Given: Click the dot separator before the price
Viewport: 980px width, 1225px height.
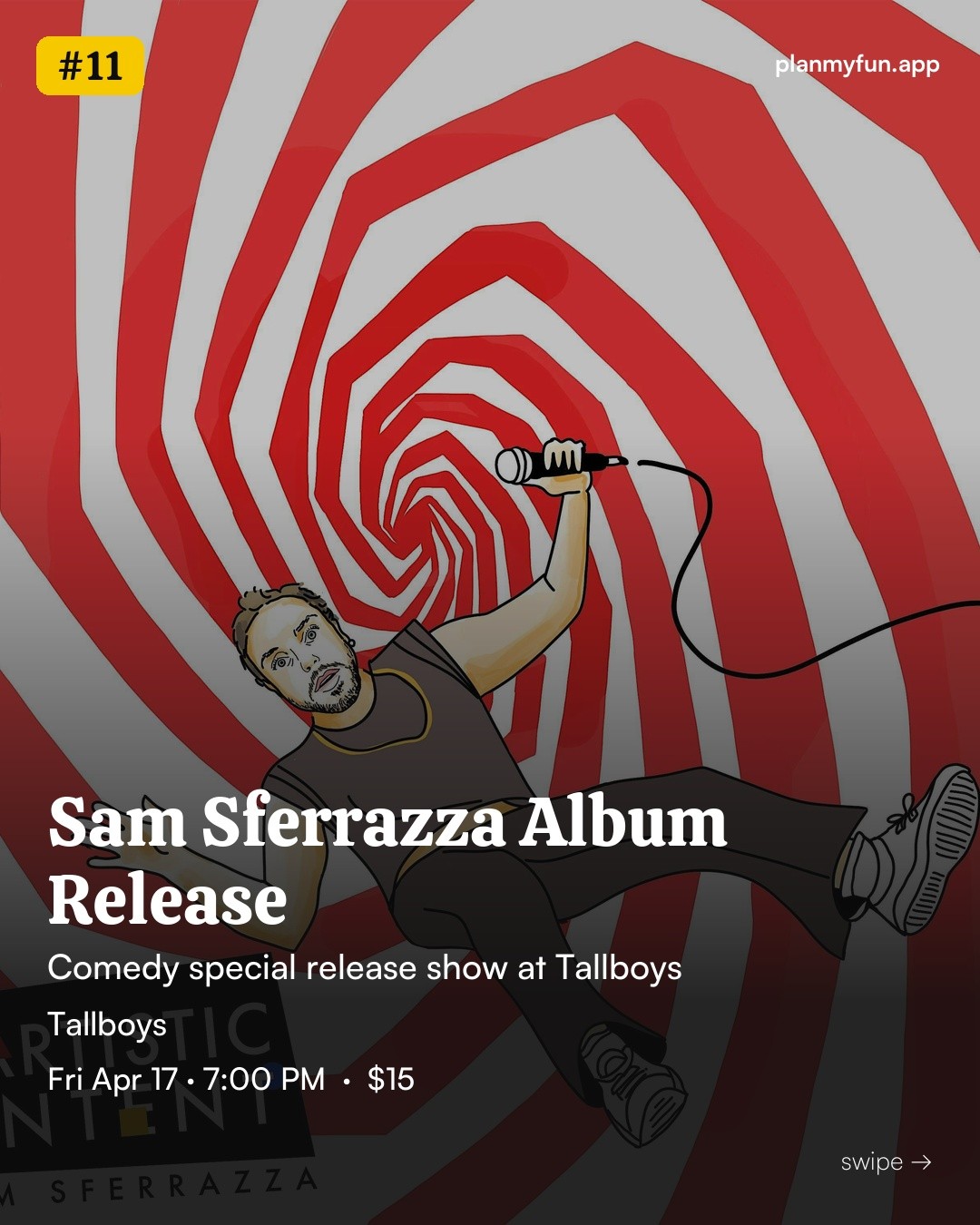Looking at the screenshot, I should click(x=347, y=1082).
